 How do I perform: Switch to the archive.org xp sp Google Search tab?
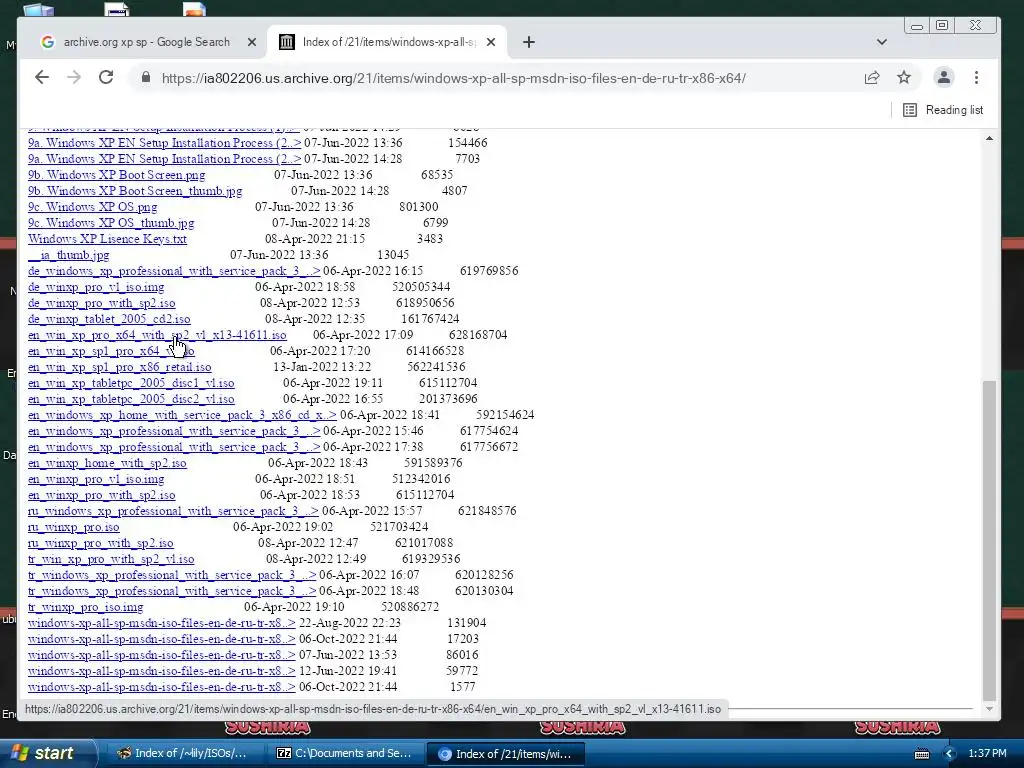[147, 42]
